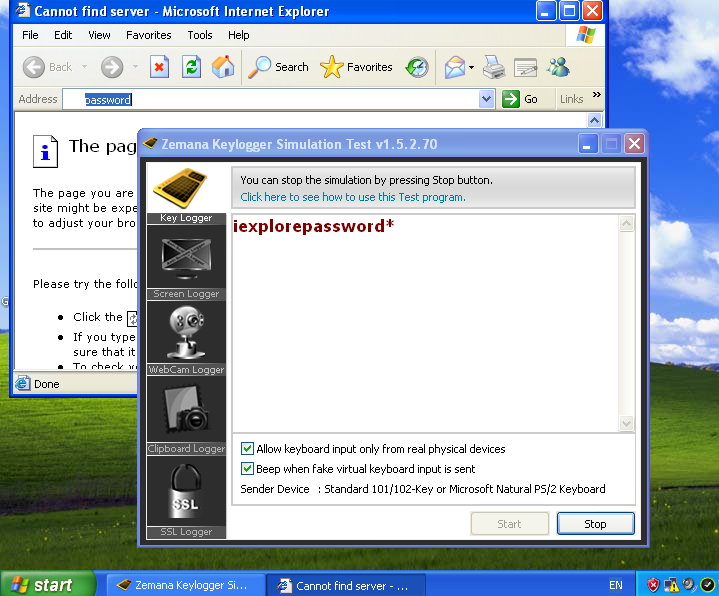Open the History icon in IE toolbar

click(x=417, y=67)
